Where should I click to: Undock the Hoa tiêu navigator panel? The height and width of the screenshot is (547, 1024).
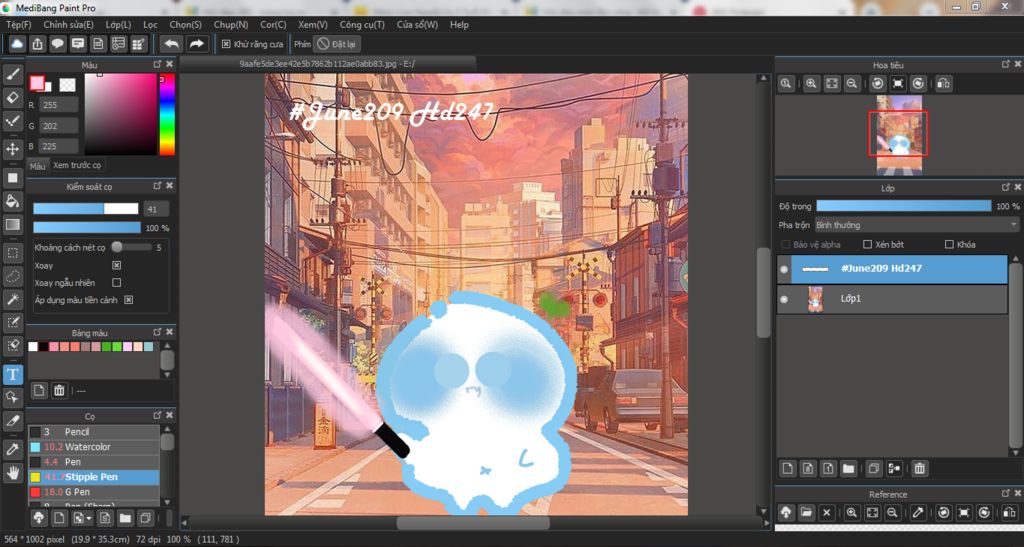(1006, 64)
